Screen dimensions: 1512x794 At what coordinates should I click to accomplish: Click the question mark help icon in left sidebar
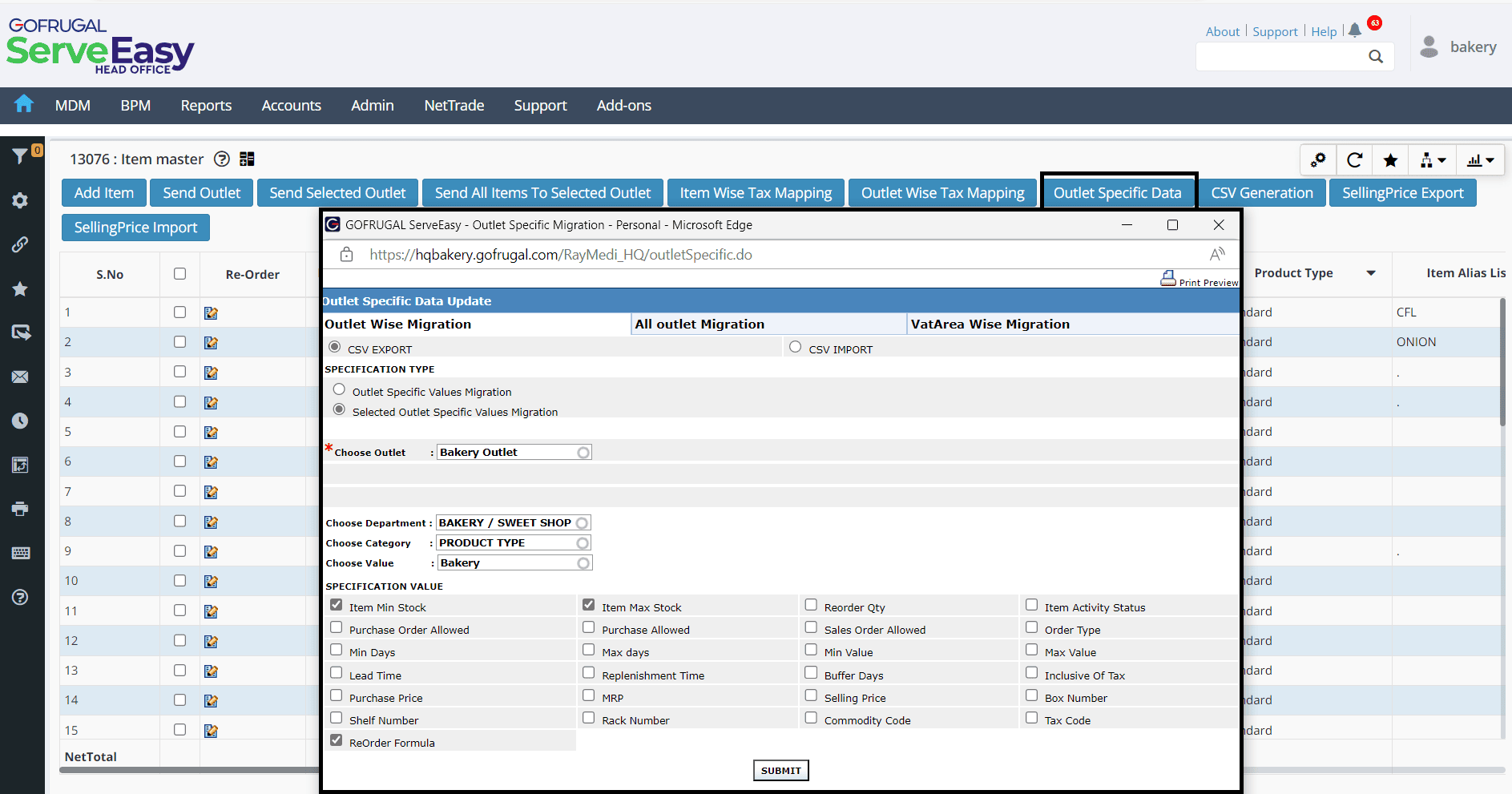click(x=20, y=597)
